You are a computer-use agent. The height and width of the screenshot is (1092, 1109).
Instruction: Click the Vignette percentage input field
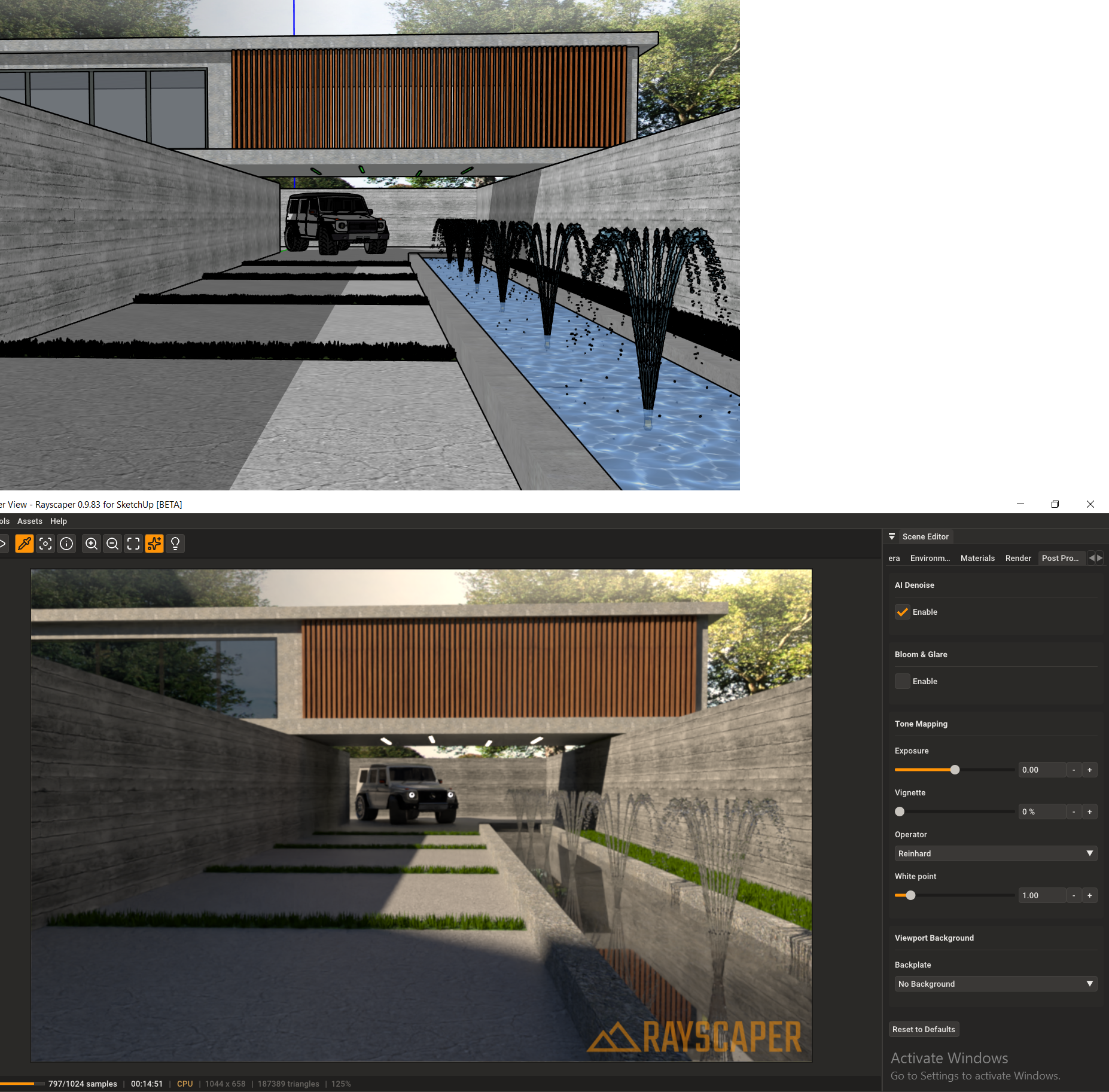[1042, 812]
